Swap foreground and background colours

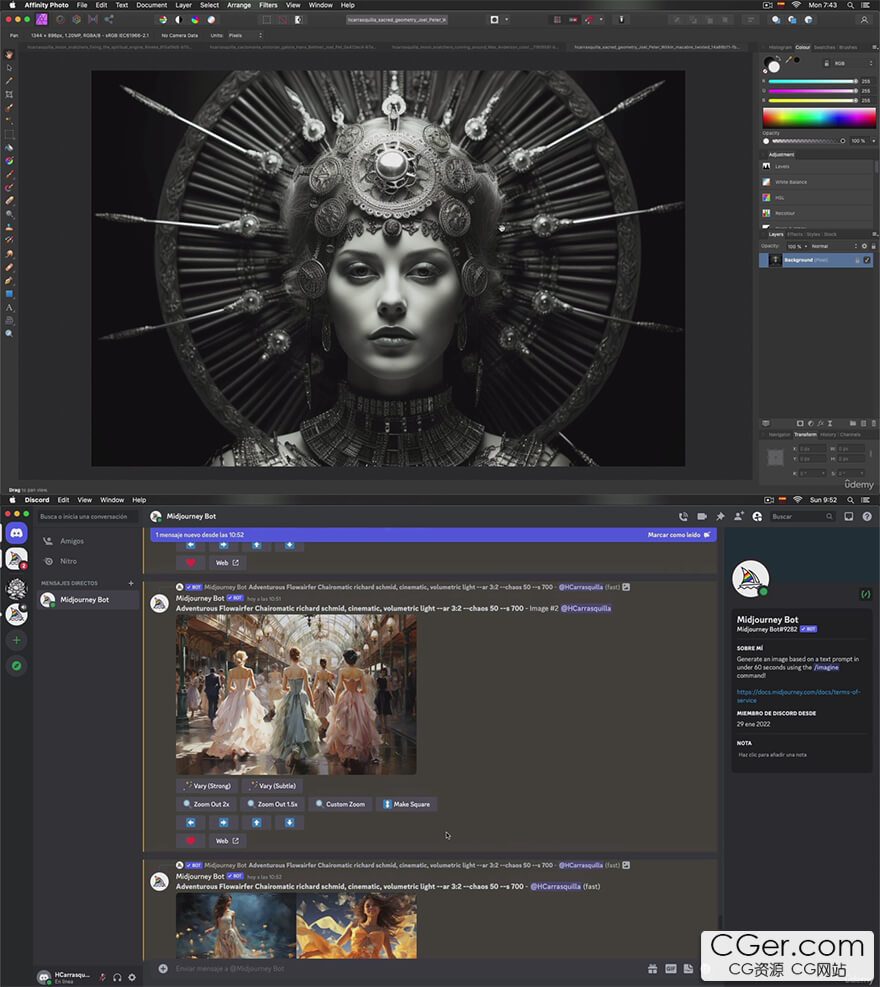779,59
